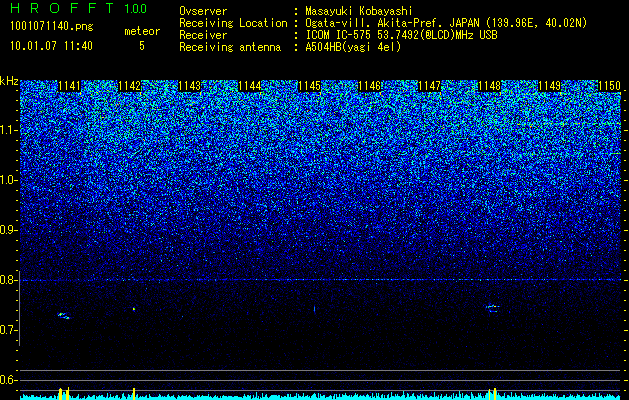Click the 1150 time marker
The height and width of the screenshot is (400, 629).
point(610,86)
